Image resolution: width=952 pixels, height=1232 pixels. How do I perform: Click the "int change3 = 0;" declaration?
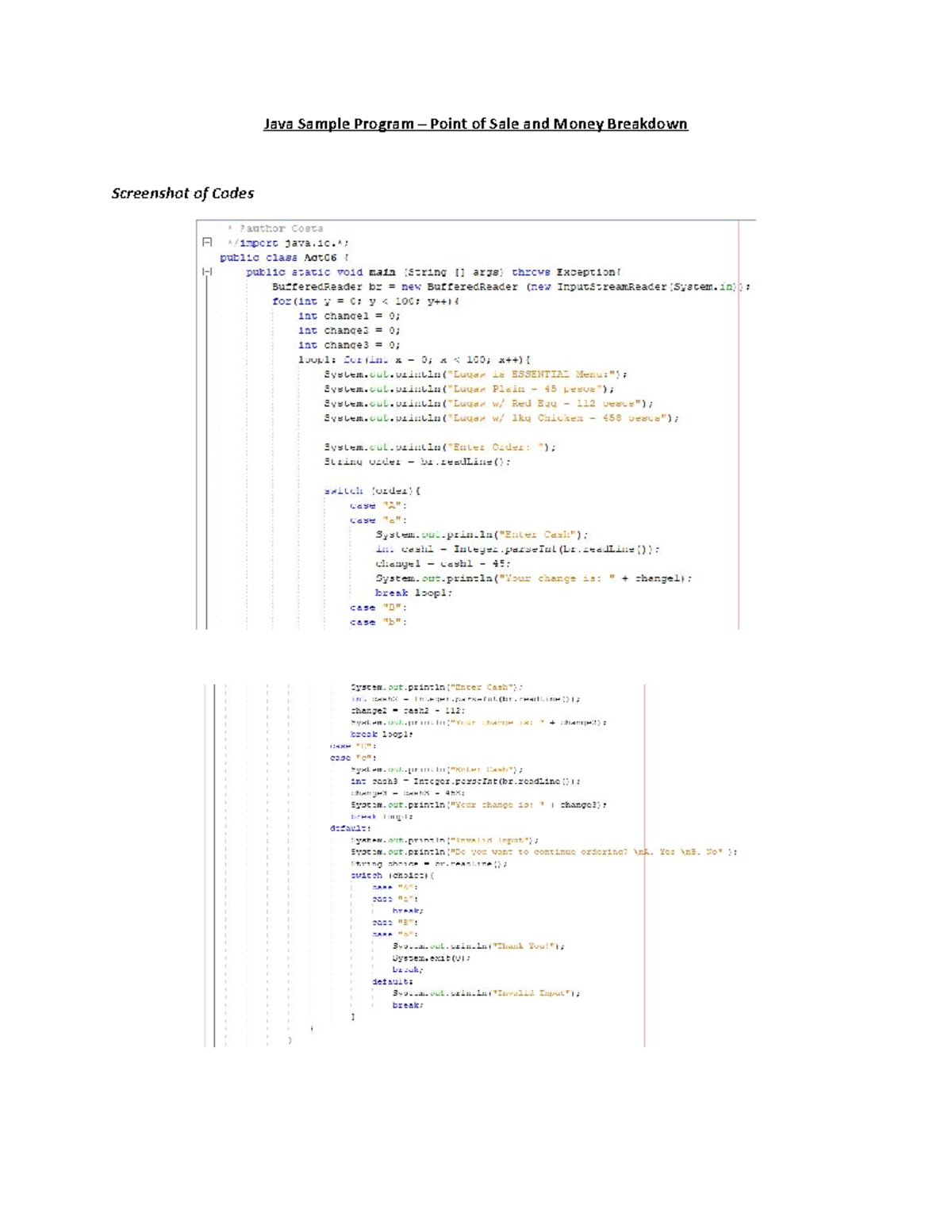(x=349, y=345)
